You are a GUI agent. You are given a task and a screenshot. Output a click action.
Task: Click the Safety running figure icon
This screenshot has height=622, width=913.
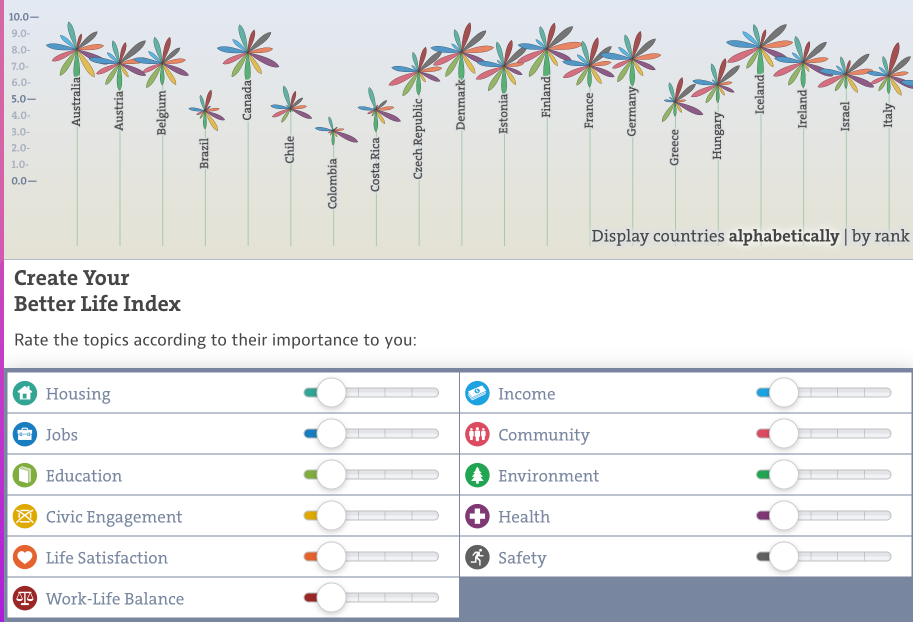click(x=478, y=557)
